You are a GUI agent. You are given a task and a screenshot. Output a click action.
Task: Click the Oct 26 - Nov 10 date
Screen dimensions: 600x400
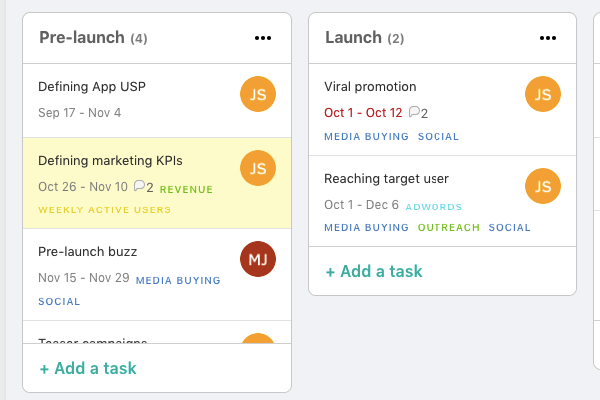pos(83,187)
